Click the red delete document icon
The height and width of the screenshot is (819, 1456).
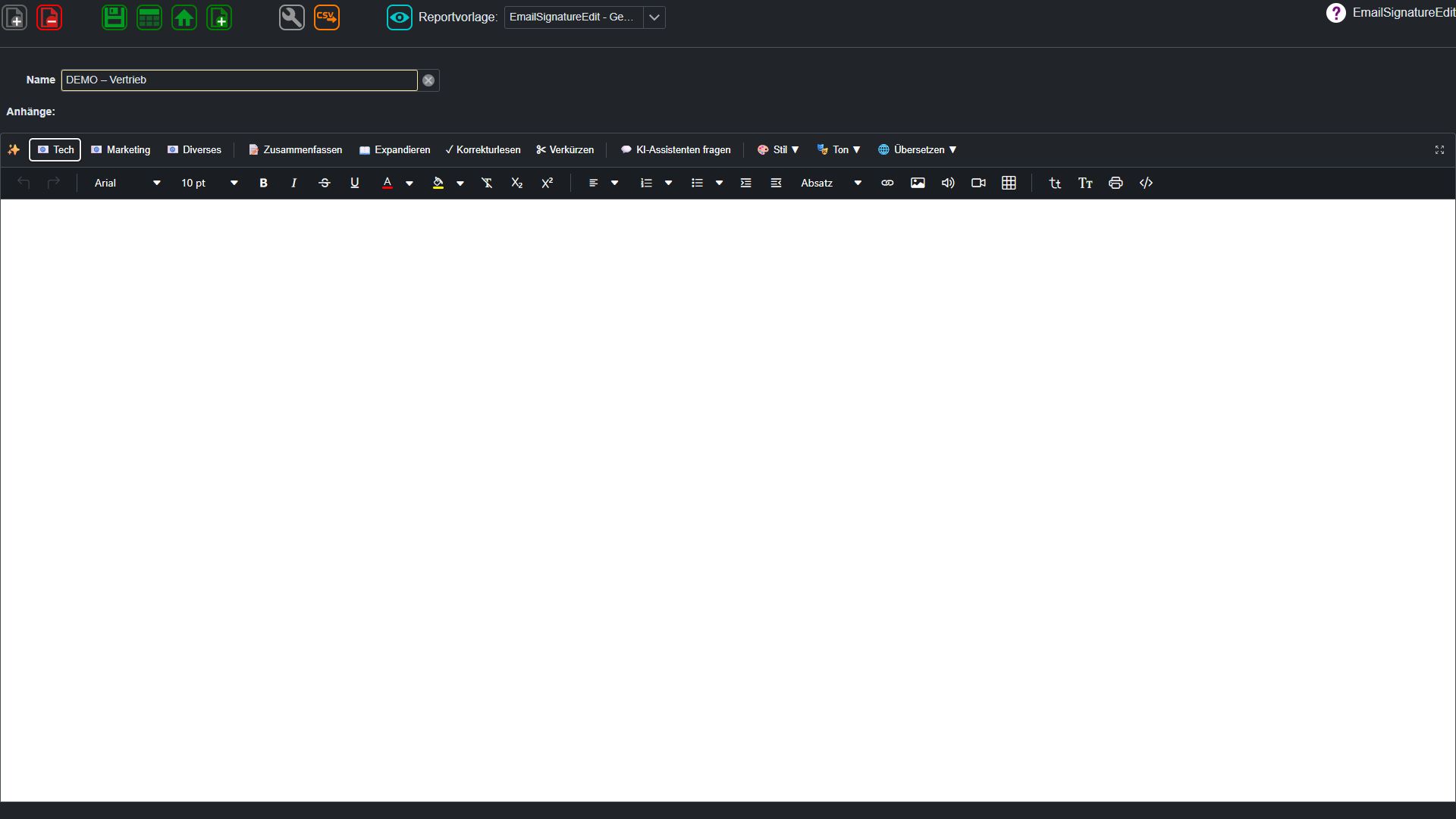(x=49, y=17)
